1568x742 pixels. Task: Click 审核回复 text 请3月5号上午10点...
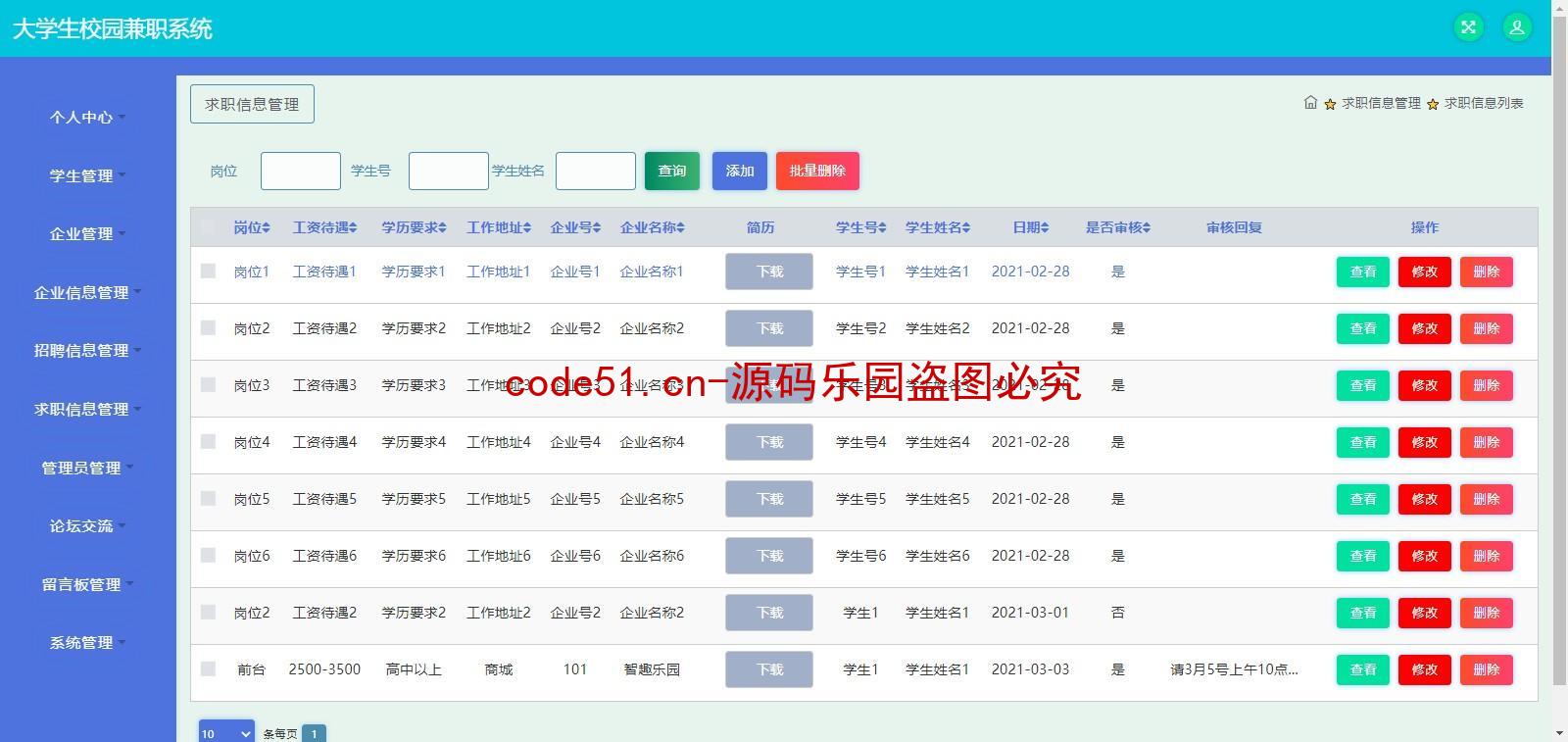point(1234,669)
